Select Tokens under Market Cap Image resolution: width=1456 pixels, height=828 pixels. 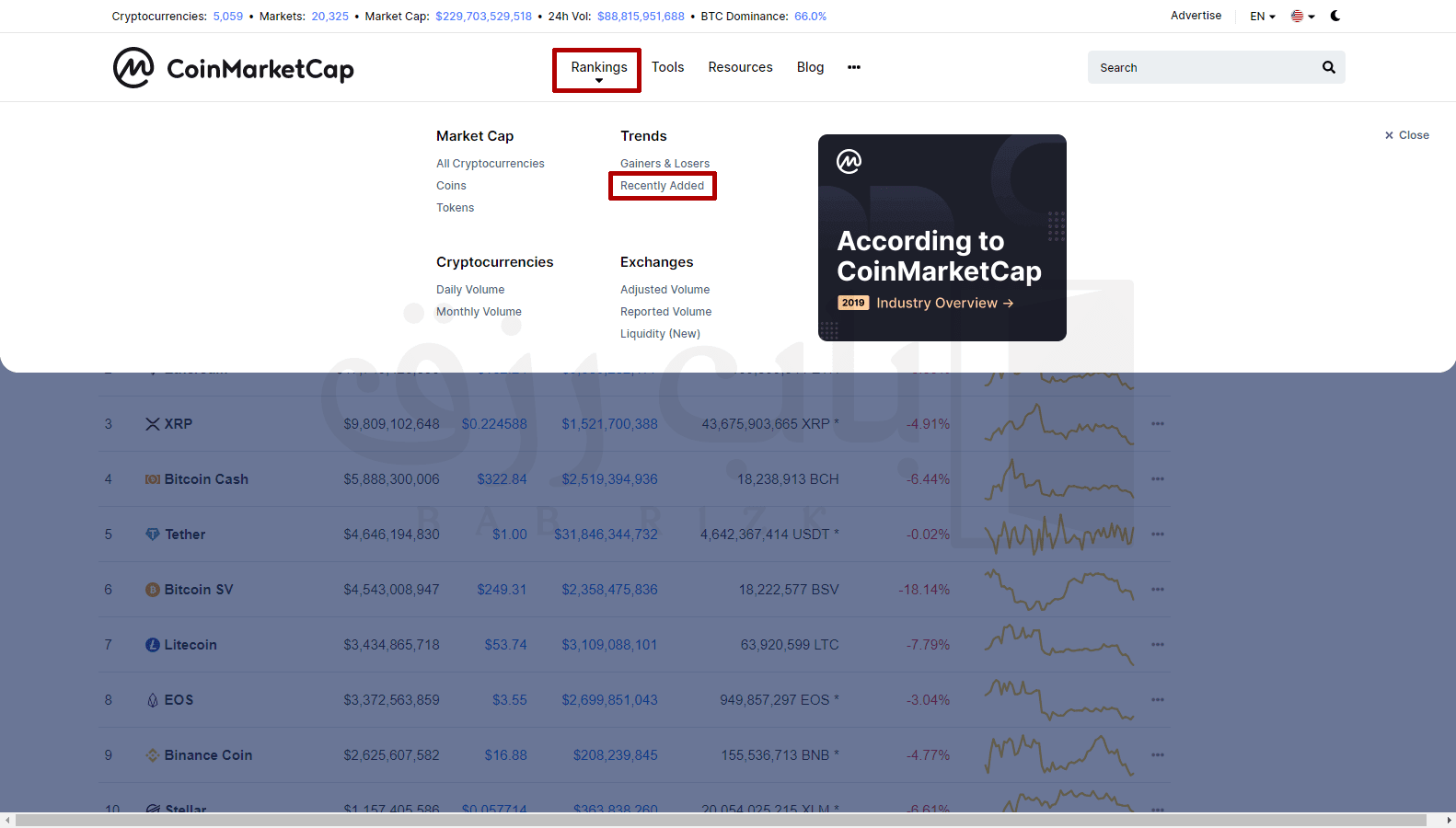point(455,208)
